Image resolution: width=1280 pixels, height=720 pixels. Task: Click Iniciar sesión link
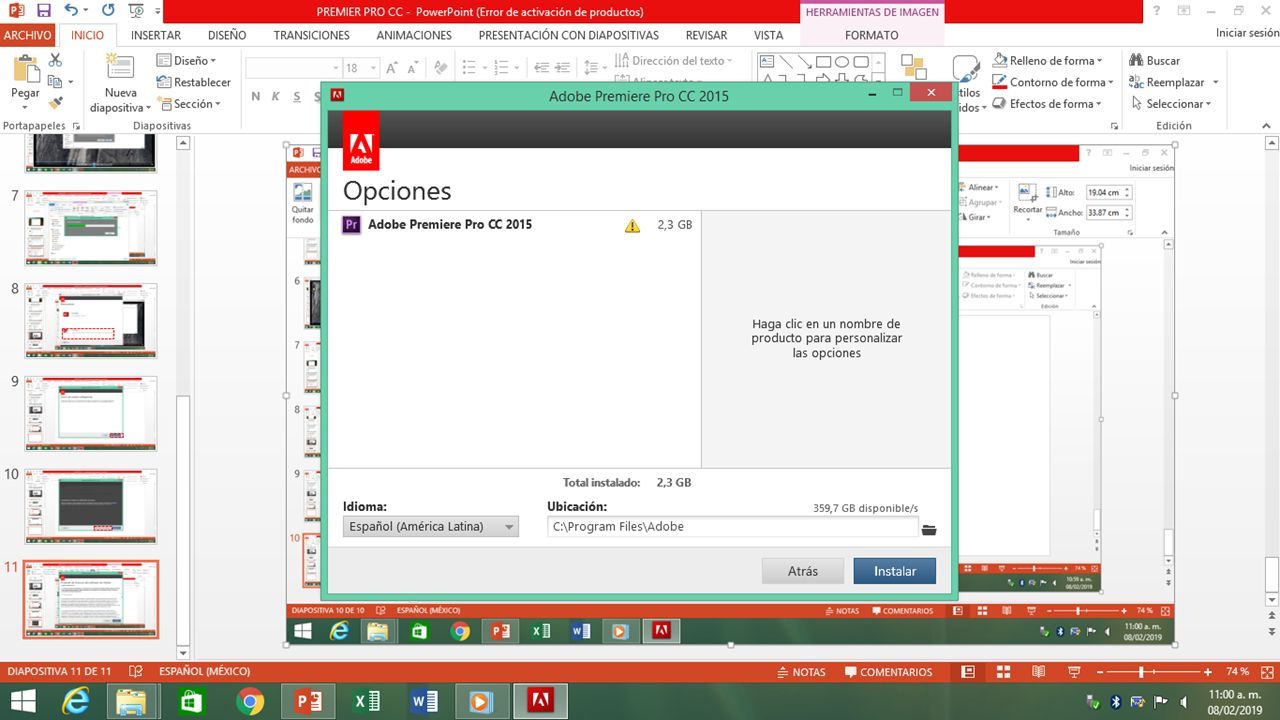pyautogui.click(x=1247, y=33)
